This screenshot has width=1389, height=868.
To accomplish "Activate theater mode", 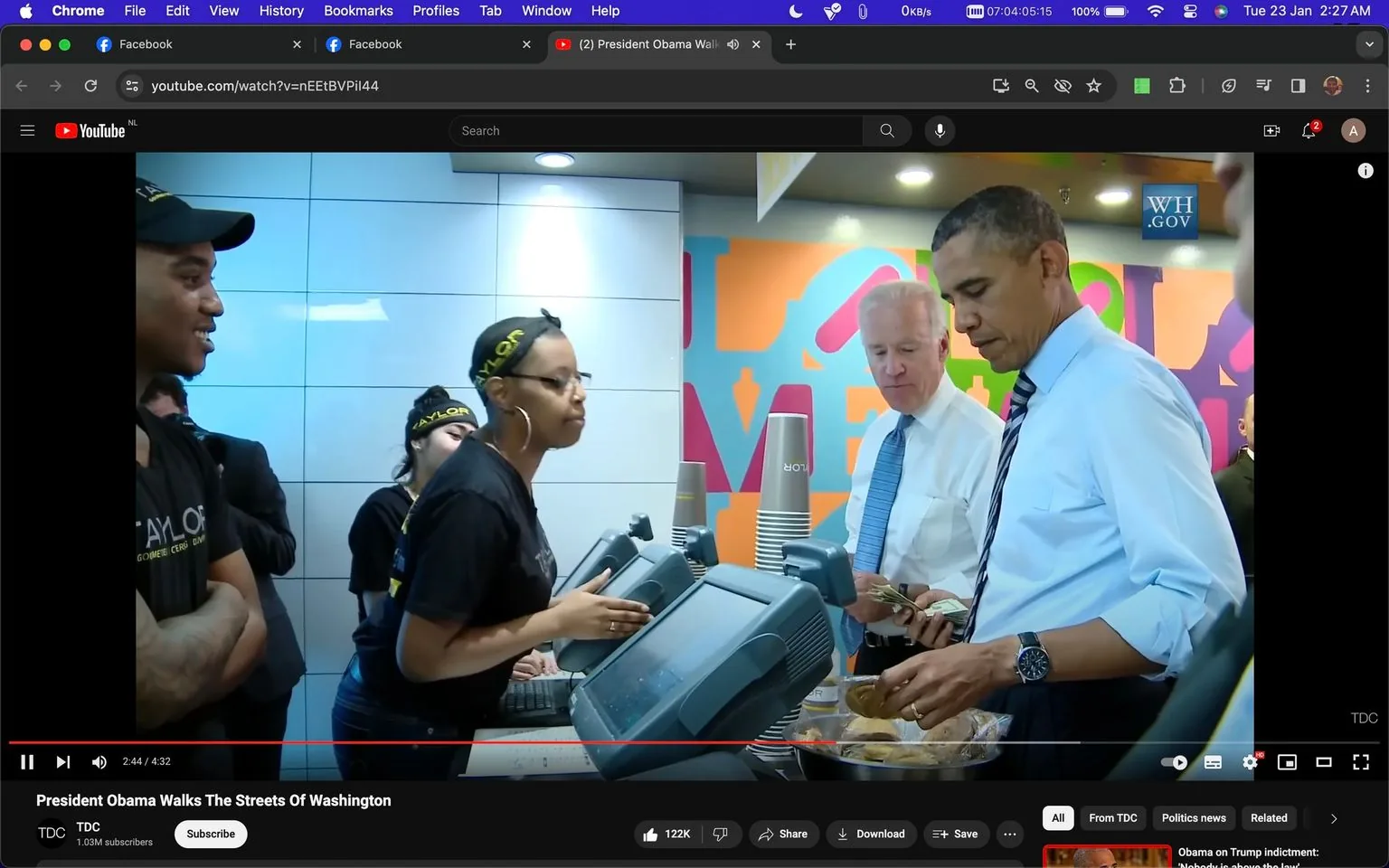I will click(1324, 761).
